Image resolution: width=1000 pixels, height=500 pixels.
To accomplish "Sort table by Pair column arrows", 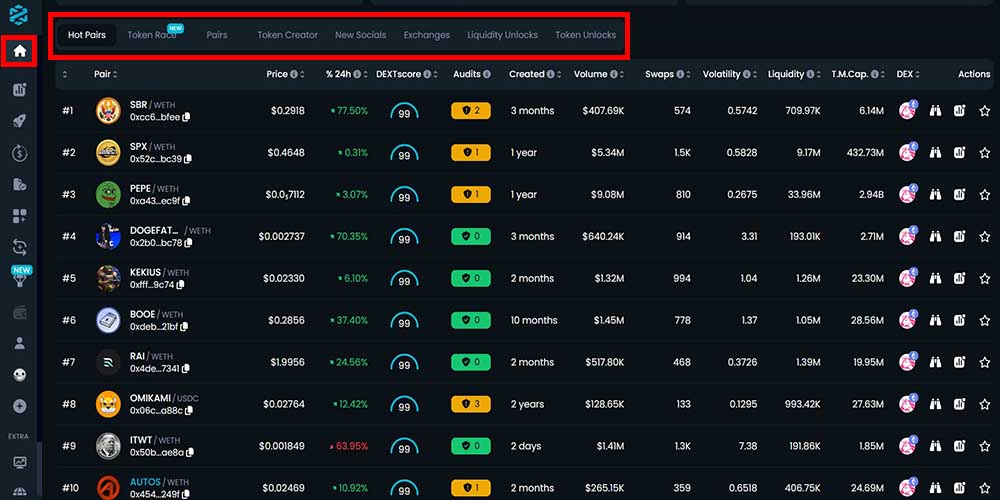I will [x=115, y=75].
